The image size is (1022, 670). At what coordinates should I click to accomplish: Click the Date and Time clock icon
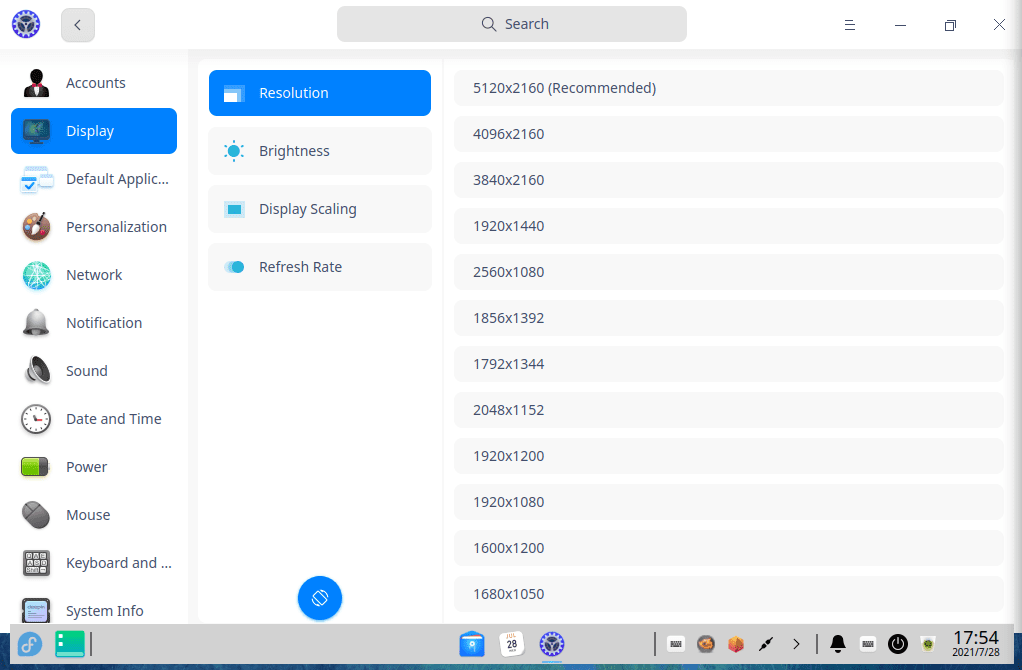(36, 419)
